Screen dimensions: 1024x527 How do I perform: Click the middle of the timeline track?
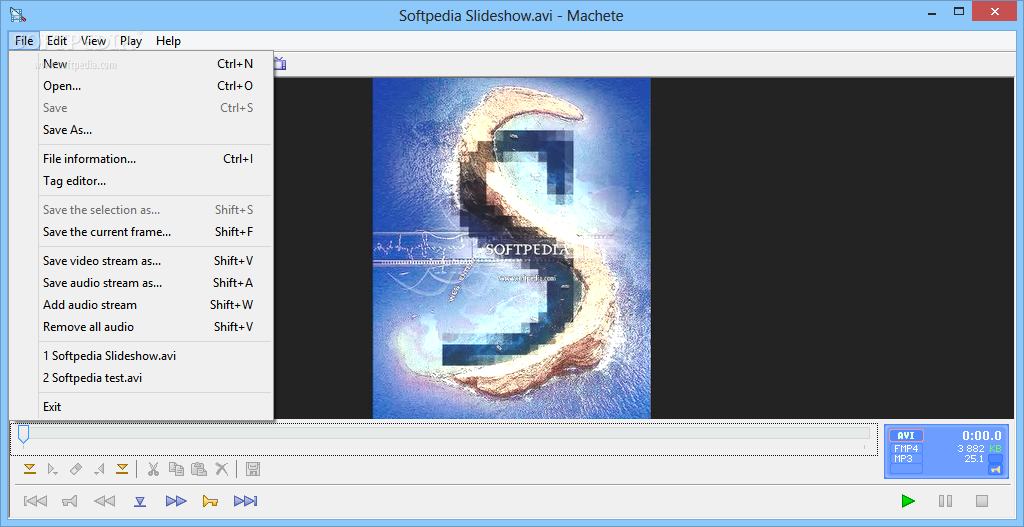coord(446,433)
